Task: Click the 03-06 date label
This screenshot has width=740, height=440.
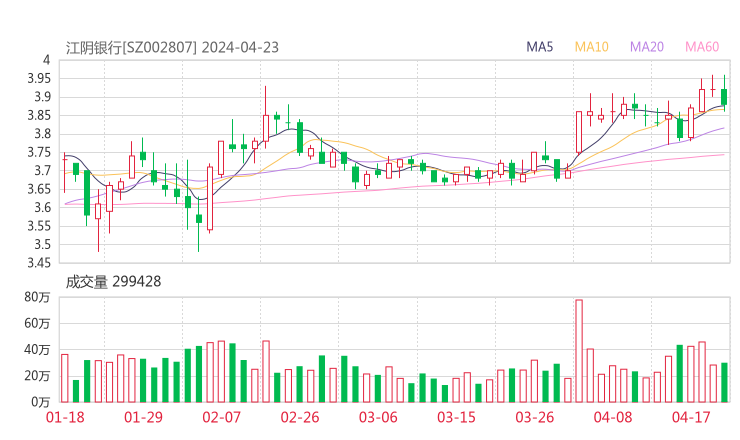Action: coord(378,417)
